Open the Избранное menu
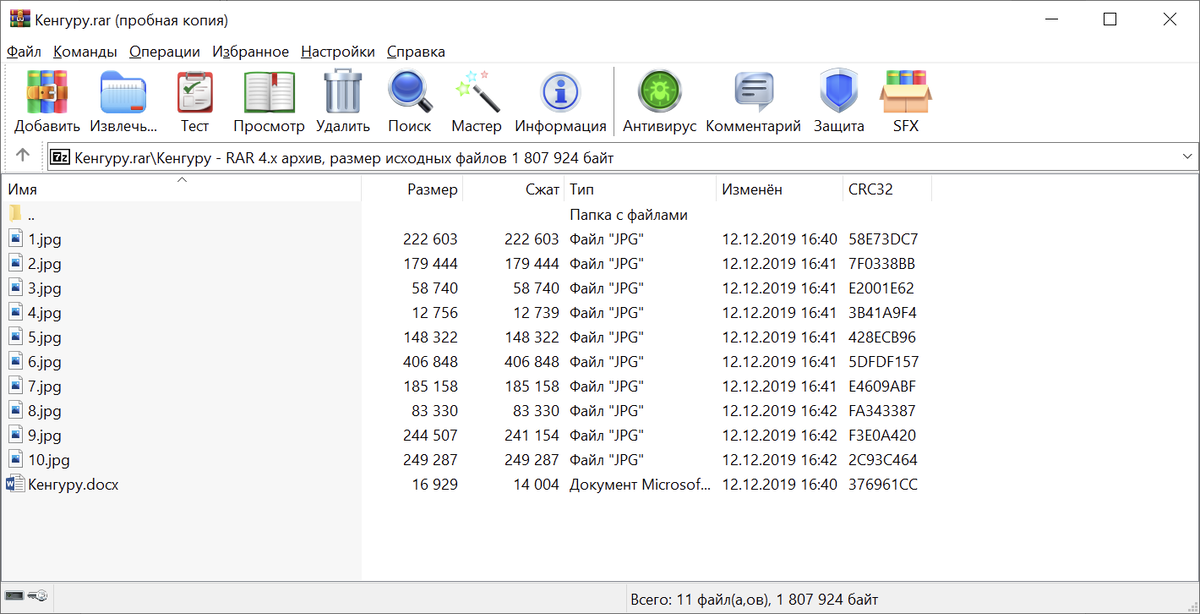This screenshot has height=614, width=1200. click(x=251, y=51)
